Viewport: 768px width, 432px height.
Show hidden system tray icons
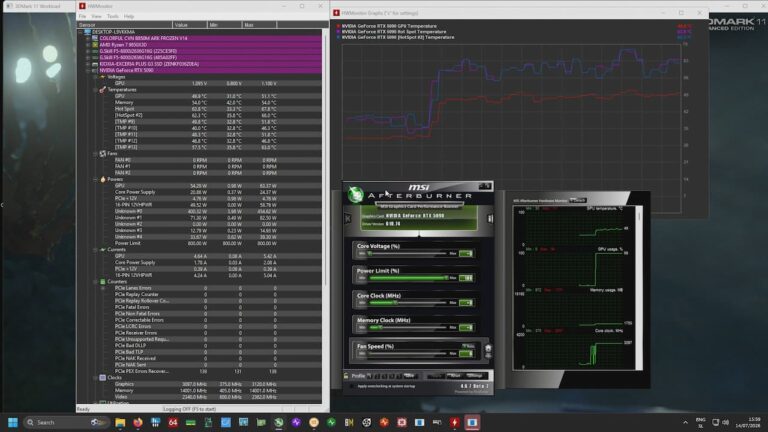685,422
